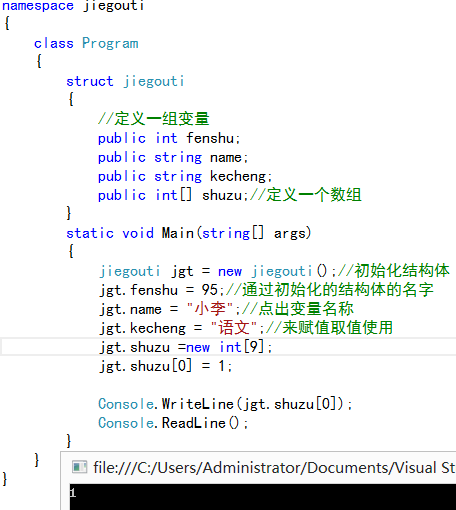This screenshot has height=510, width=456.
Task: Click 'args' parameter in Main signature
Action: point(290,234)
